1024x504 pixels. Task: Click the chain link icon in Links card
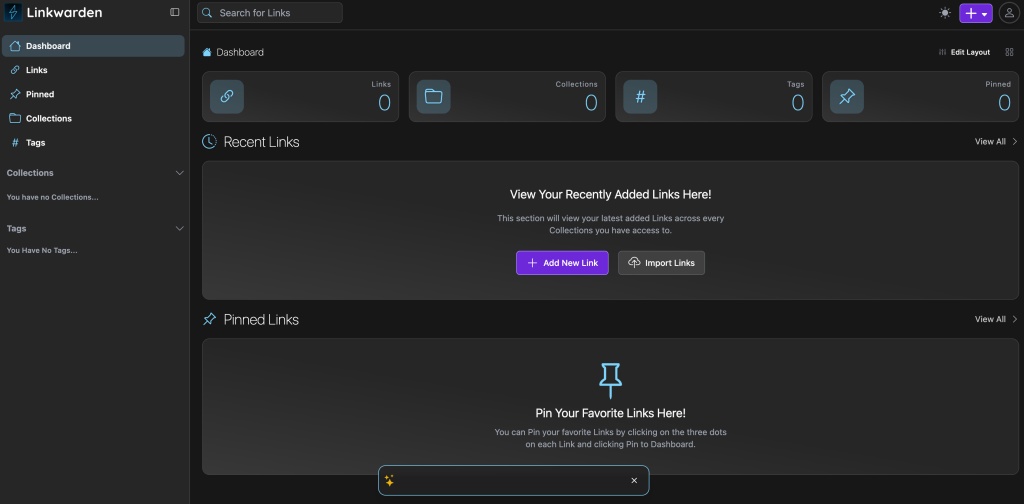[227, 96]
